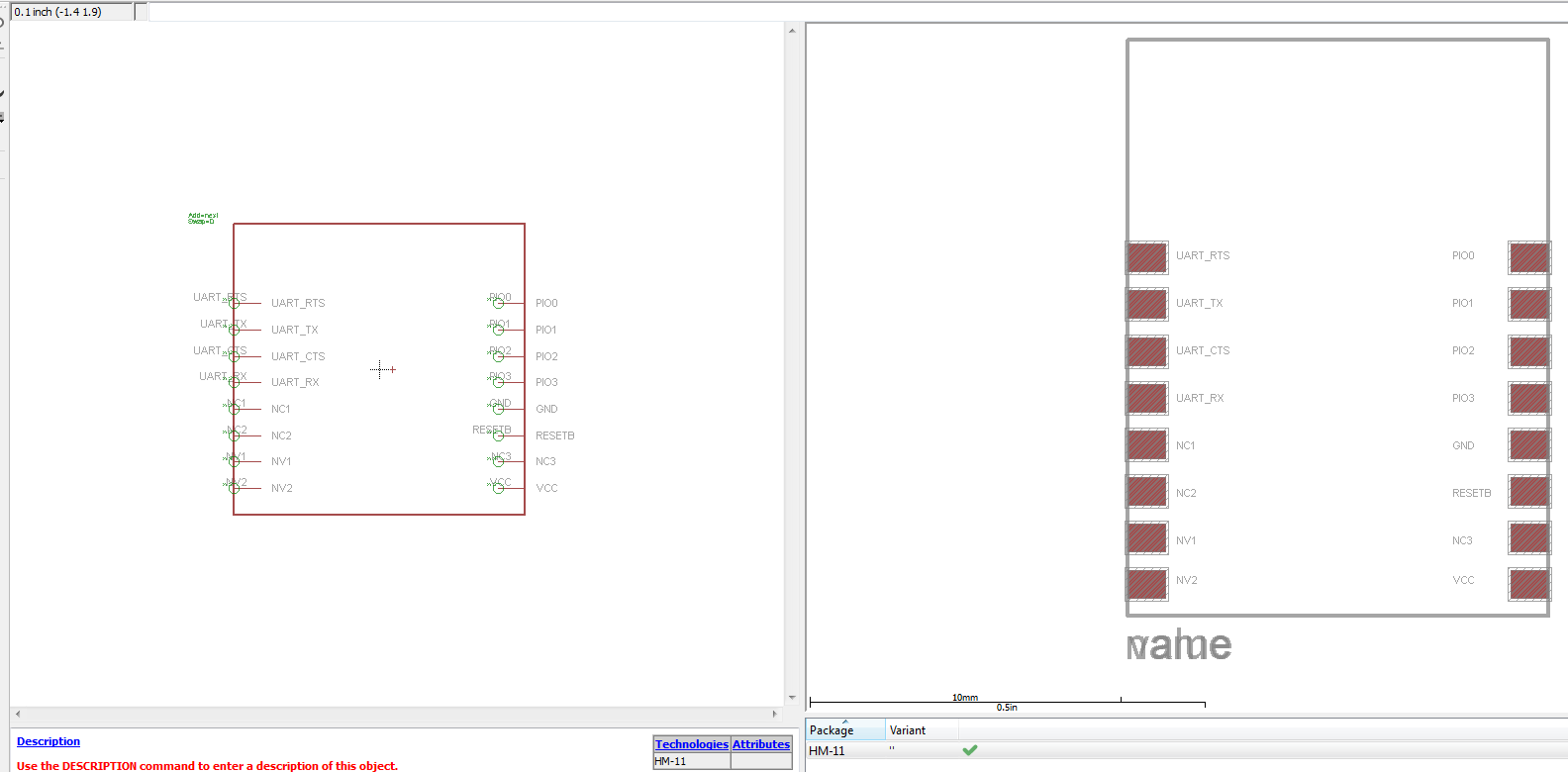Click the empty variant cell for HM-11
This screenshot has height=772, width=1568.
[922, 750]
